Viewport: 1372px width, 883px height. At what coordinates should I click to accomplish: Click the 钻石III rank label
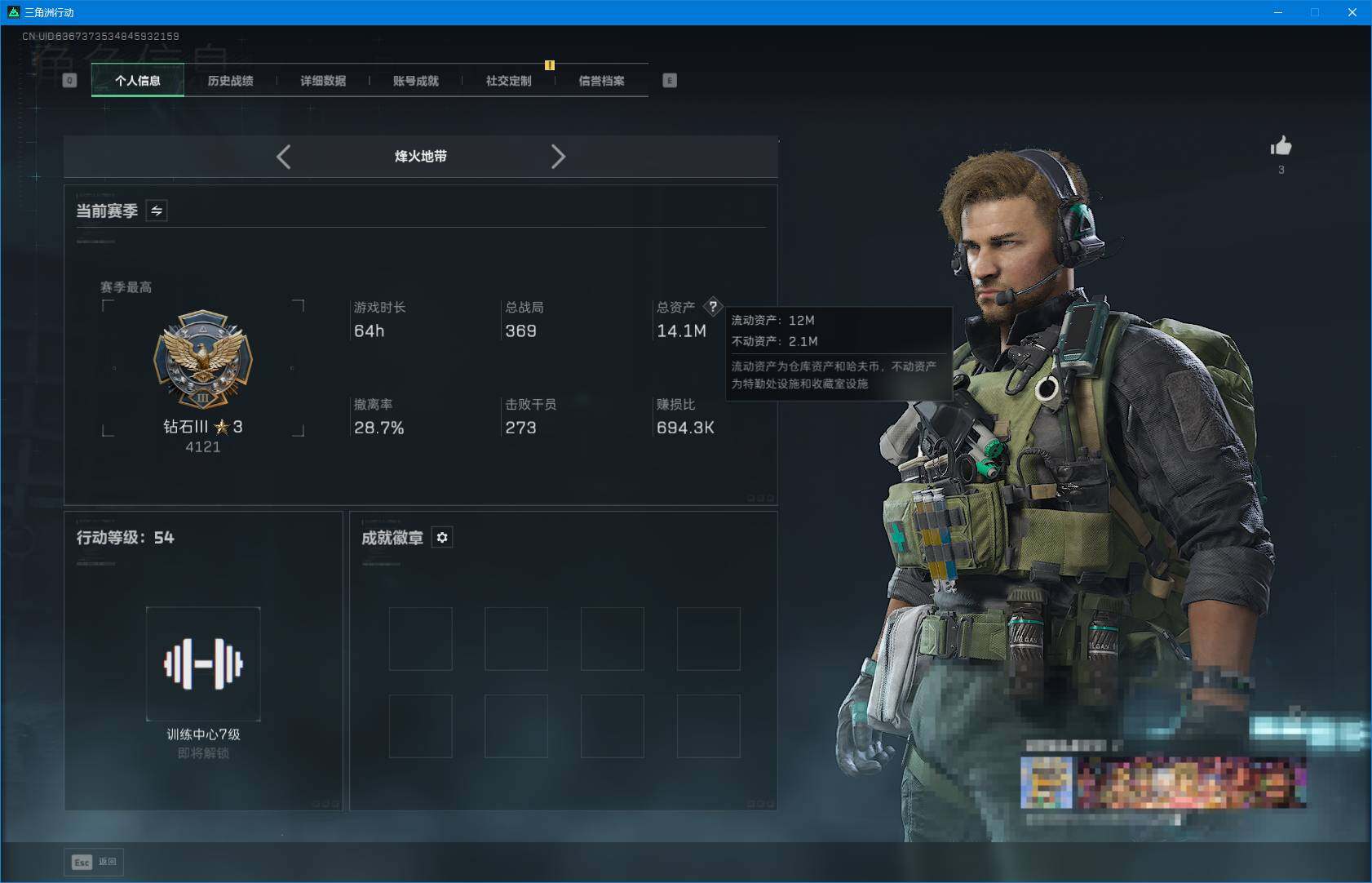coord(203,427)
